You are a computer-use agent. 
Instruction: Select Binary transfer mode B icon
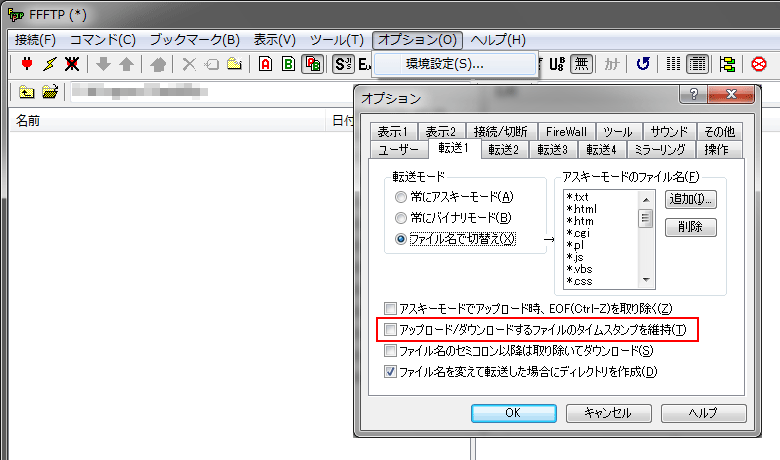(288, 64)
